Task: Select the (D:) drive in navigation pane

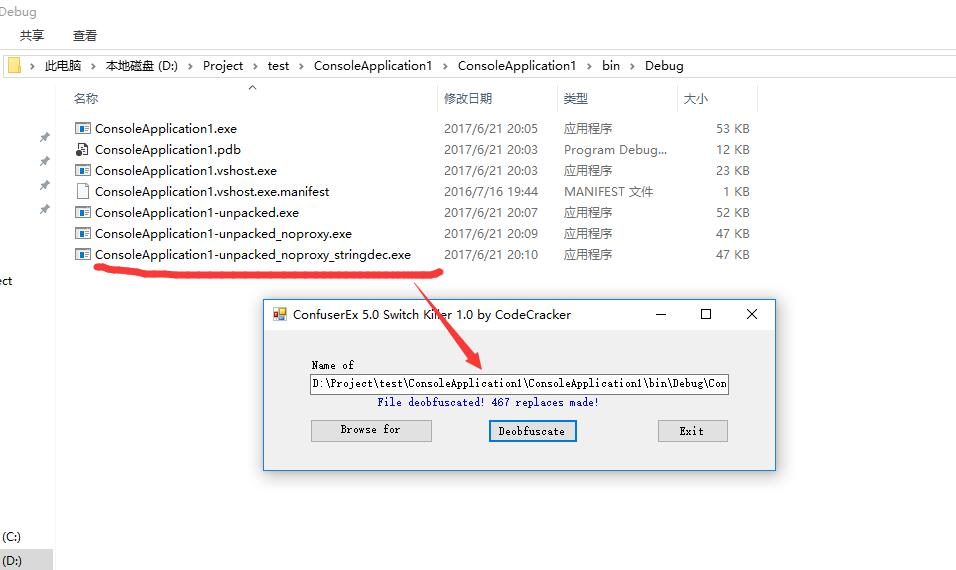Action: (x=12, y=560)
